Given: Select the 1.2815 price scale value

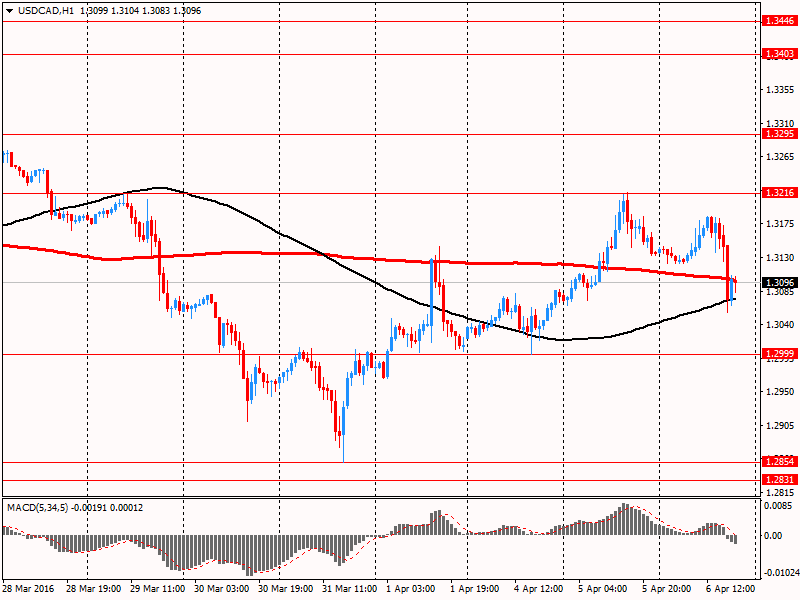Looking at the screenshot, I should [781, 493].
